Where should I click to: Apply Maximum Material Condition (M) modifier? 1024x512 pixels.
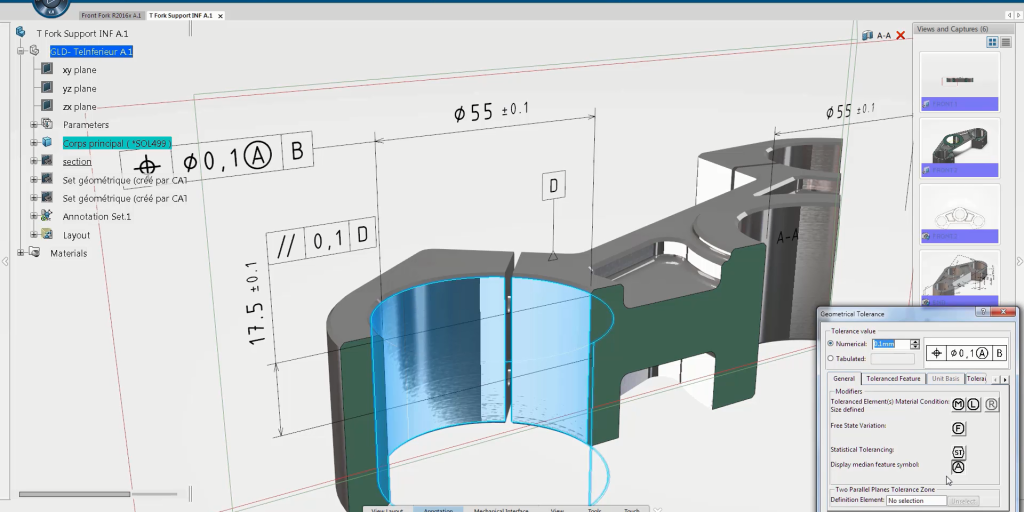click(x=958, y=404)
